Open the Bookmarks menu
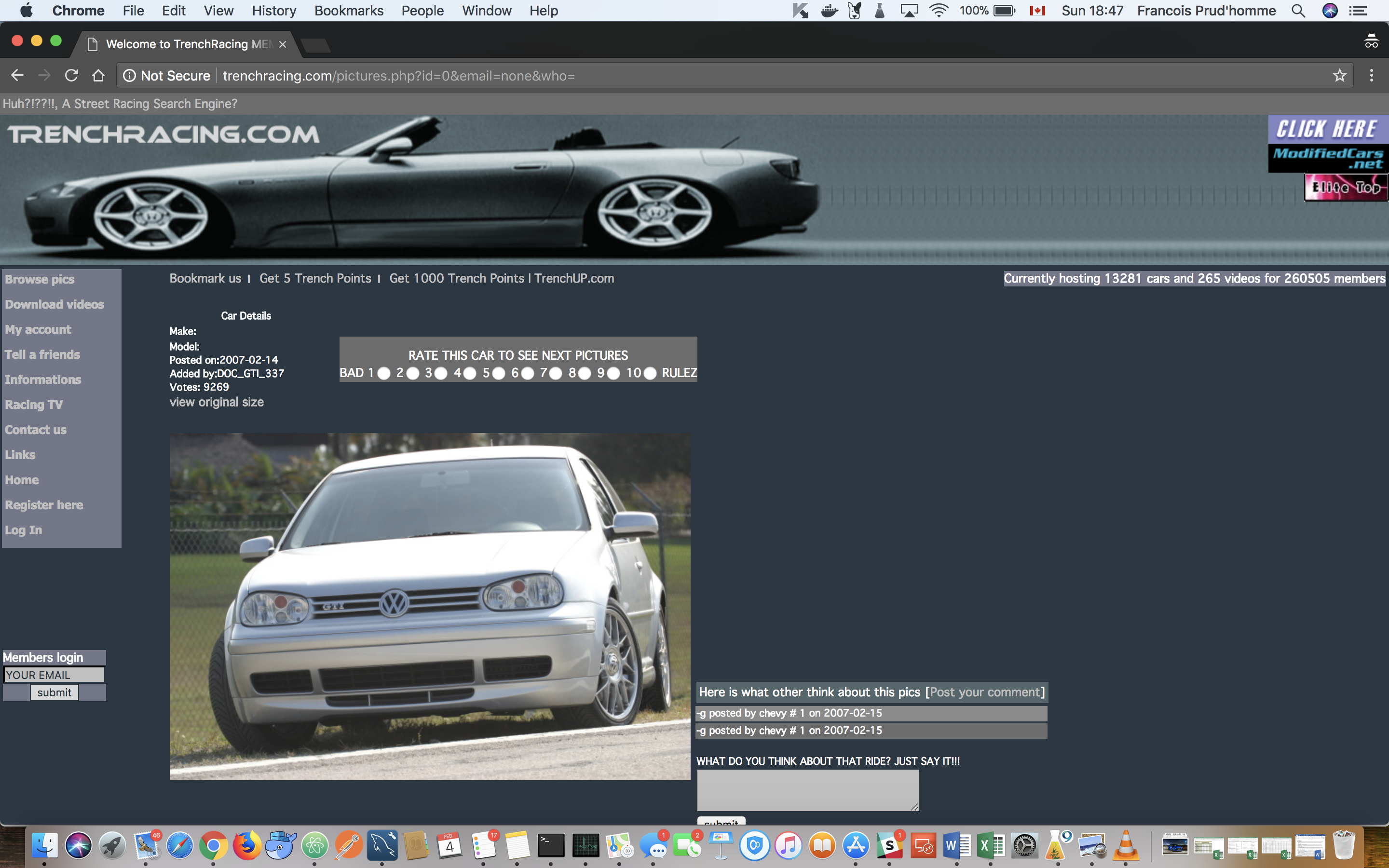Viewport: 1389px width, 868px height. 349,10
